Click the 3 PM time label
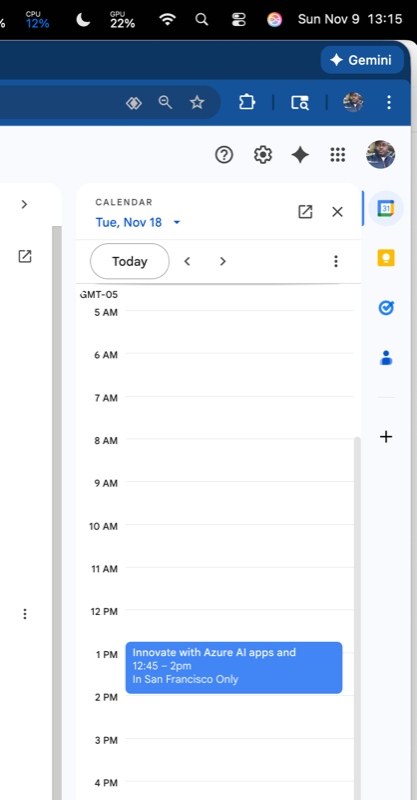This screenshot has width=417, height=800. pyautogui.click(x=106, y=740)
